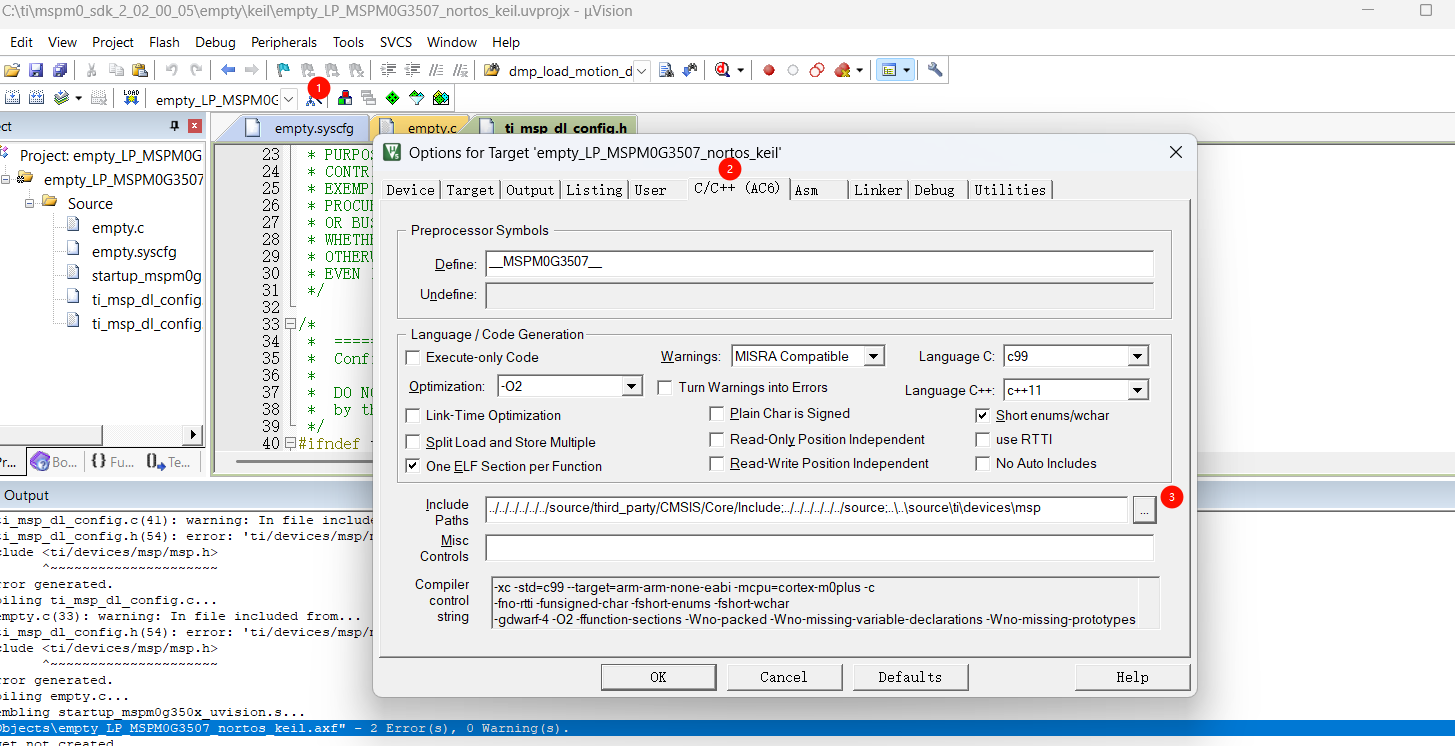1455x746 pixels.
Task: Browse include paths with ellipsis button
Action: click(1144, 509)
